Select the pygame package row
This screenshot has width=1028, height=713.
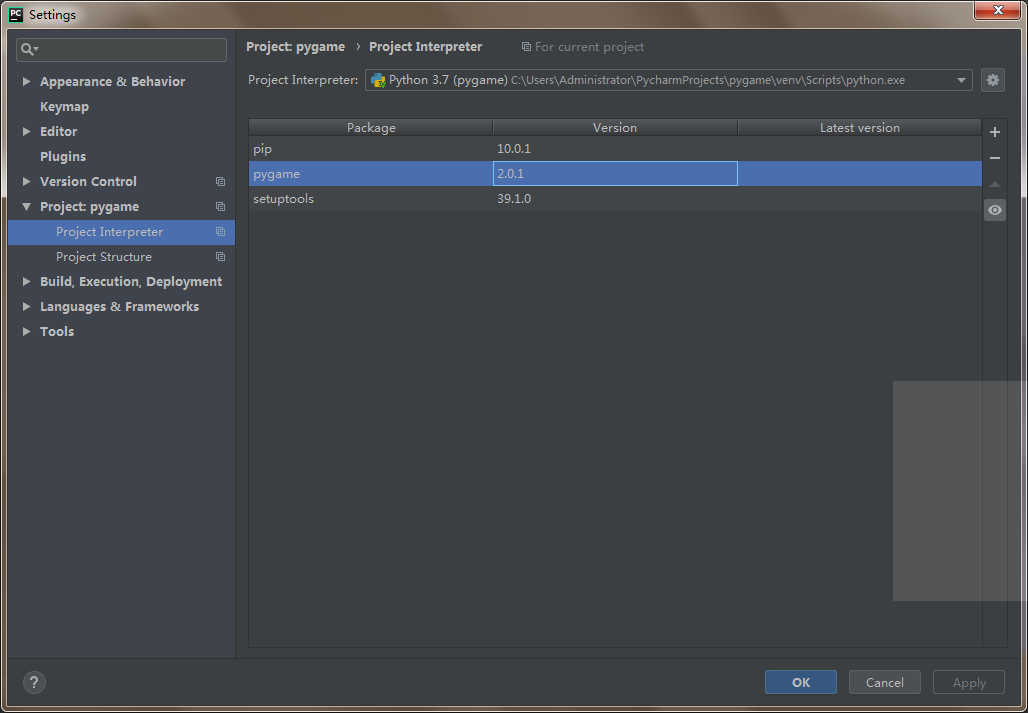[300, 173]
